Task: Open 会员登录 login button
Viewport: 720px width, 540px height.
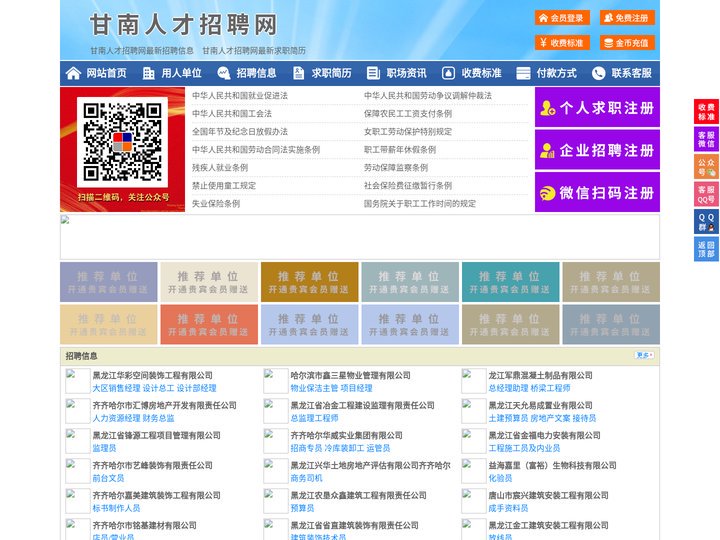Action: point(562,18)
